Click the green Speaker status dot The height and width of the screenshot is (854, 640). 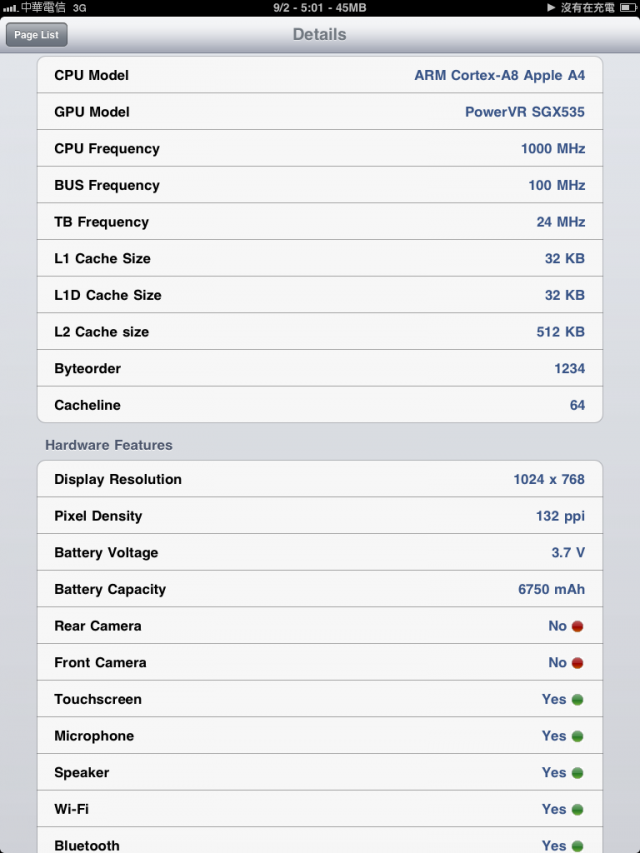tap(577, 773)
